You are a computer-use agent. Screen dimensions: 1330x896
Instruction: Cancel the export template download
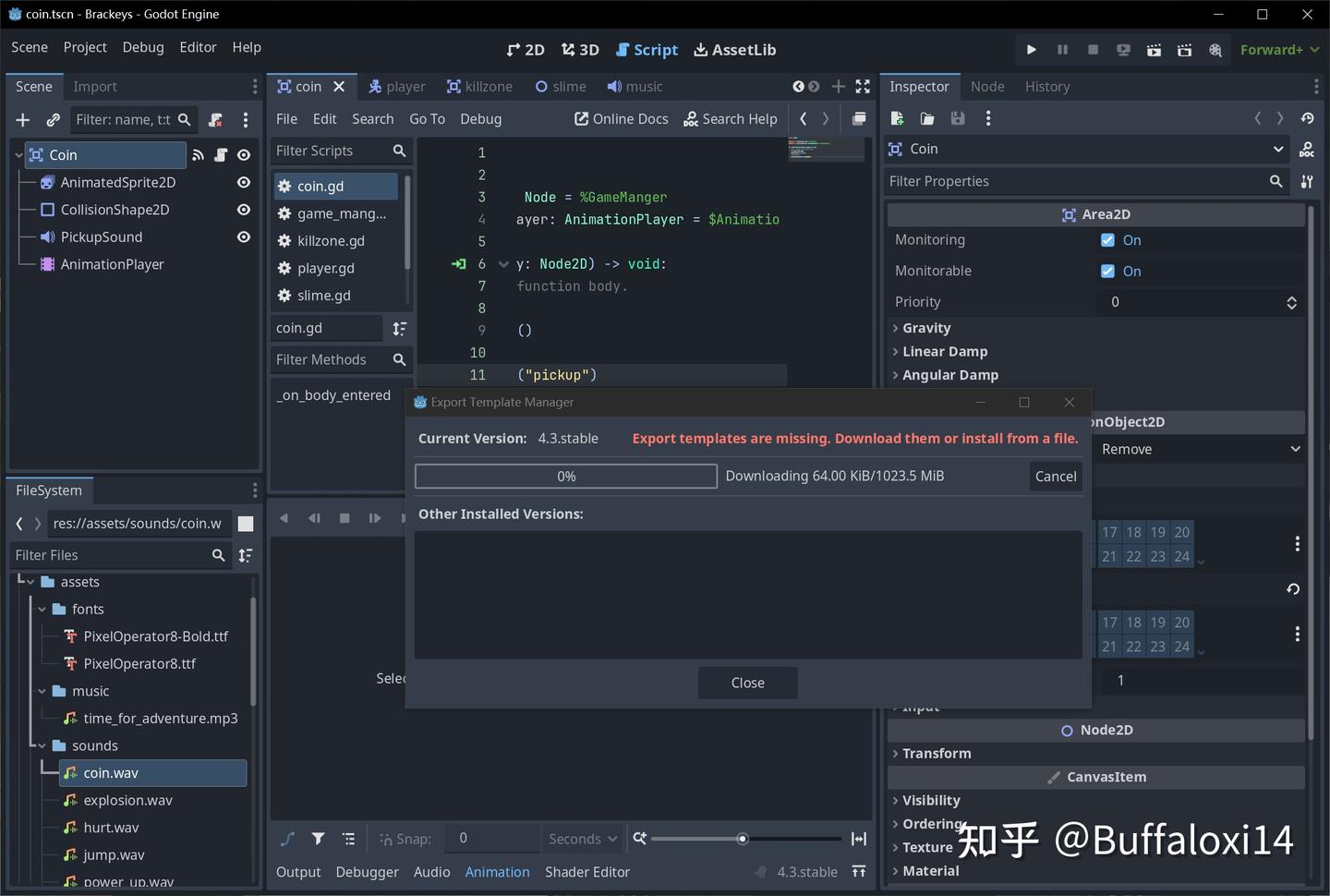point(1055,476)
